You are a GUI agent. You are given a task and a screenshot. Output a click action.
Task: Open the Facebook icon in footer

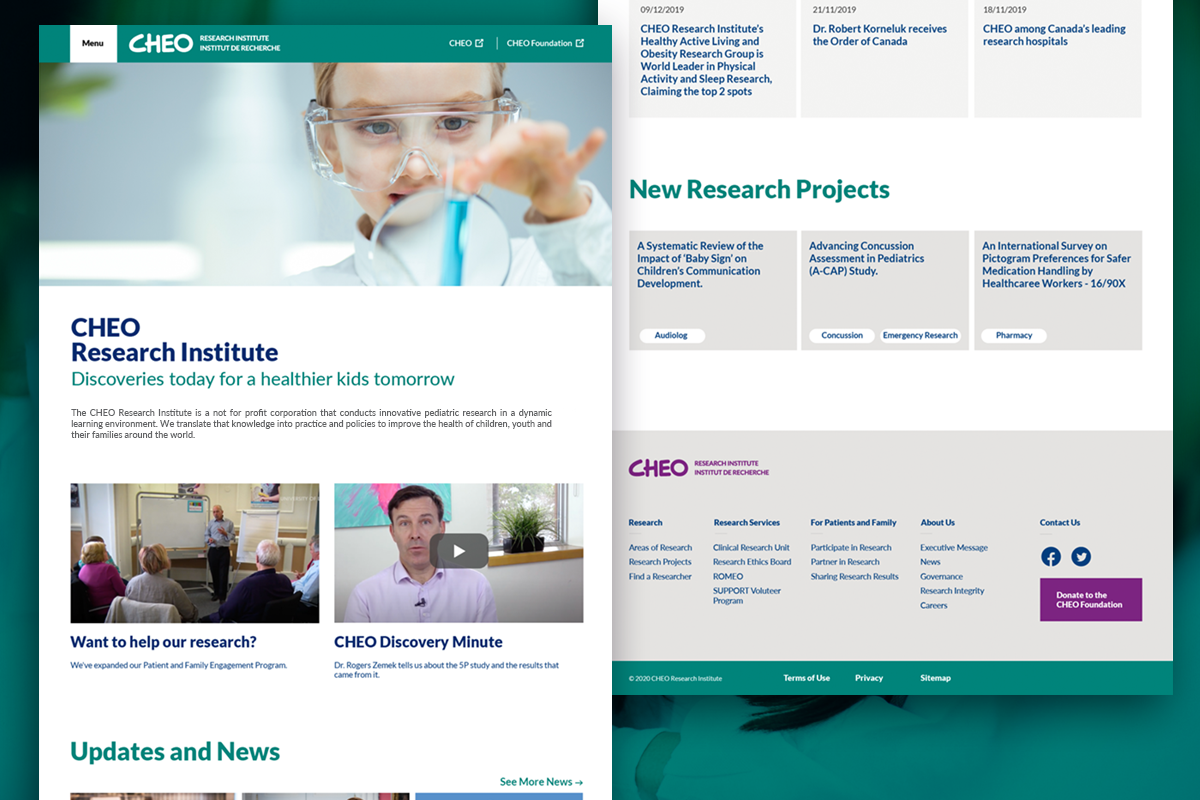[x=1051, y=557]
